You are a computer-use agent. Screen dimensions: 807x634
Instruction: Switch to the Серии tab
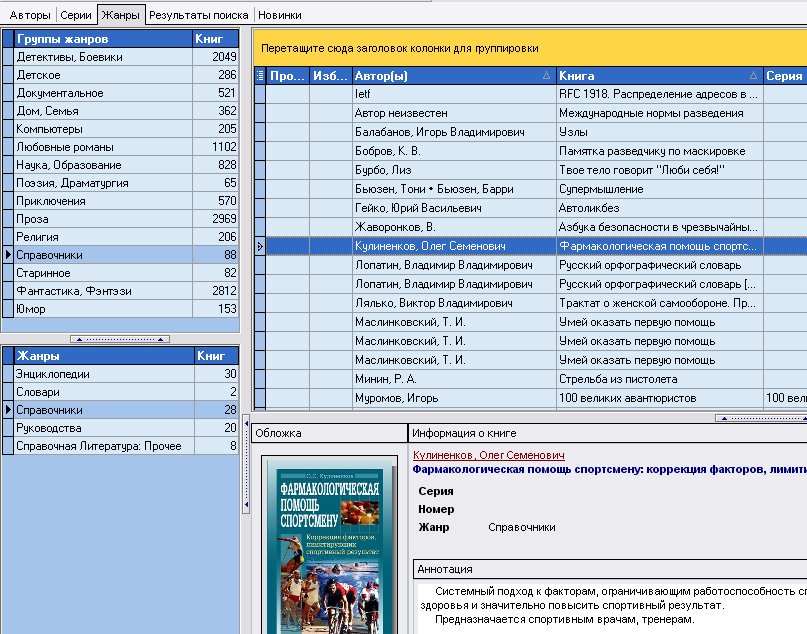point(76,15)
